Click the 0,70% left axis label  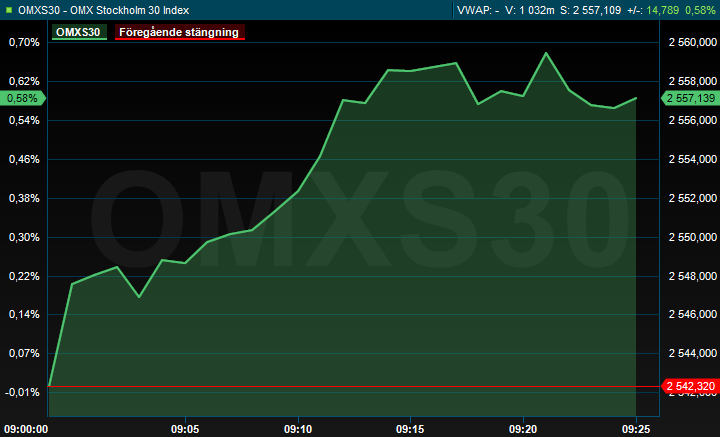point(23,43)
